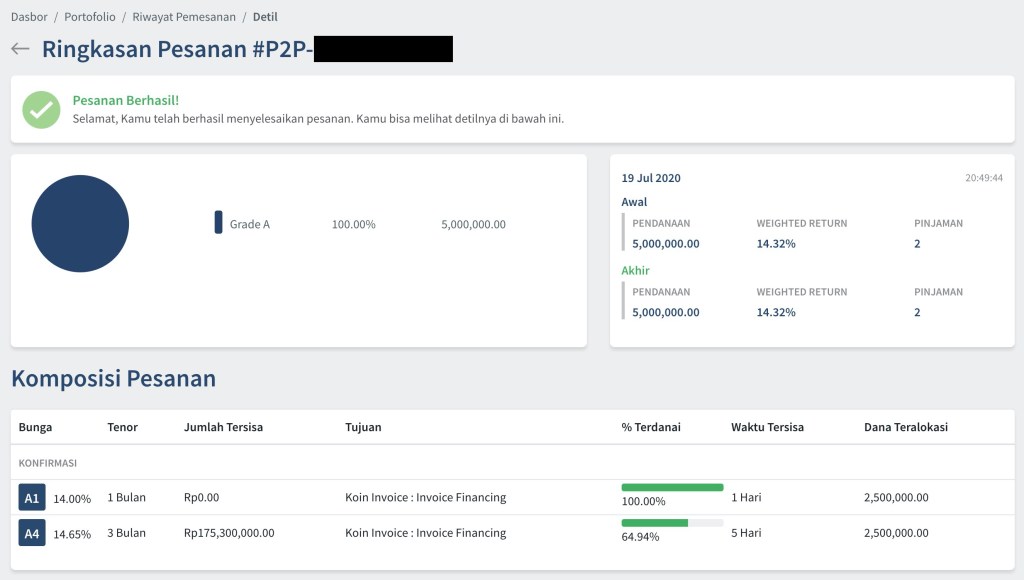Click the 64.94% funded progress bar
The image size is (1024, 580).
click(672, 523)
